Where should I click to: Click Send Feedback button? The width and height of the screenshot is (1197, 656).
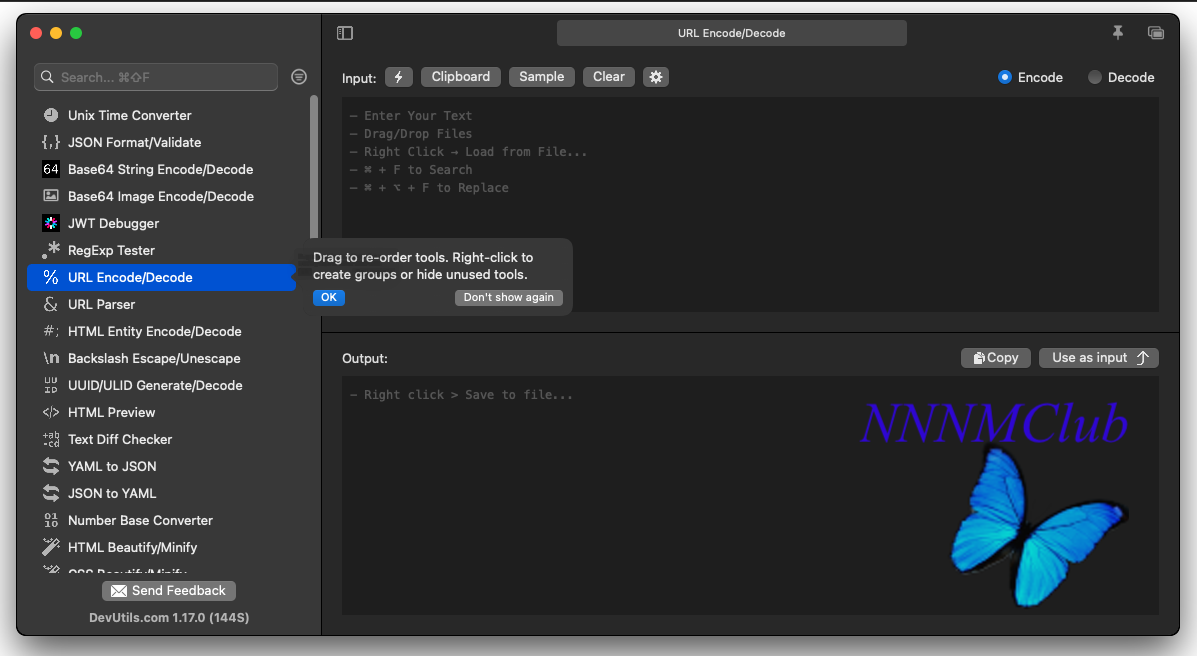coord(169,591)
